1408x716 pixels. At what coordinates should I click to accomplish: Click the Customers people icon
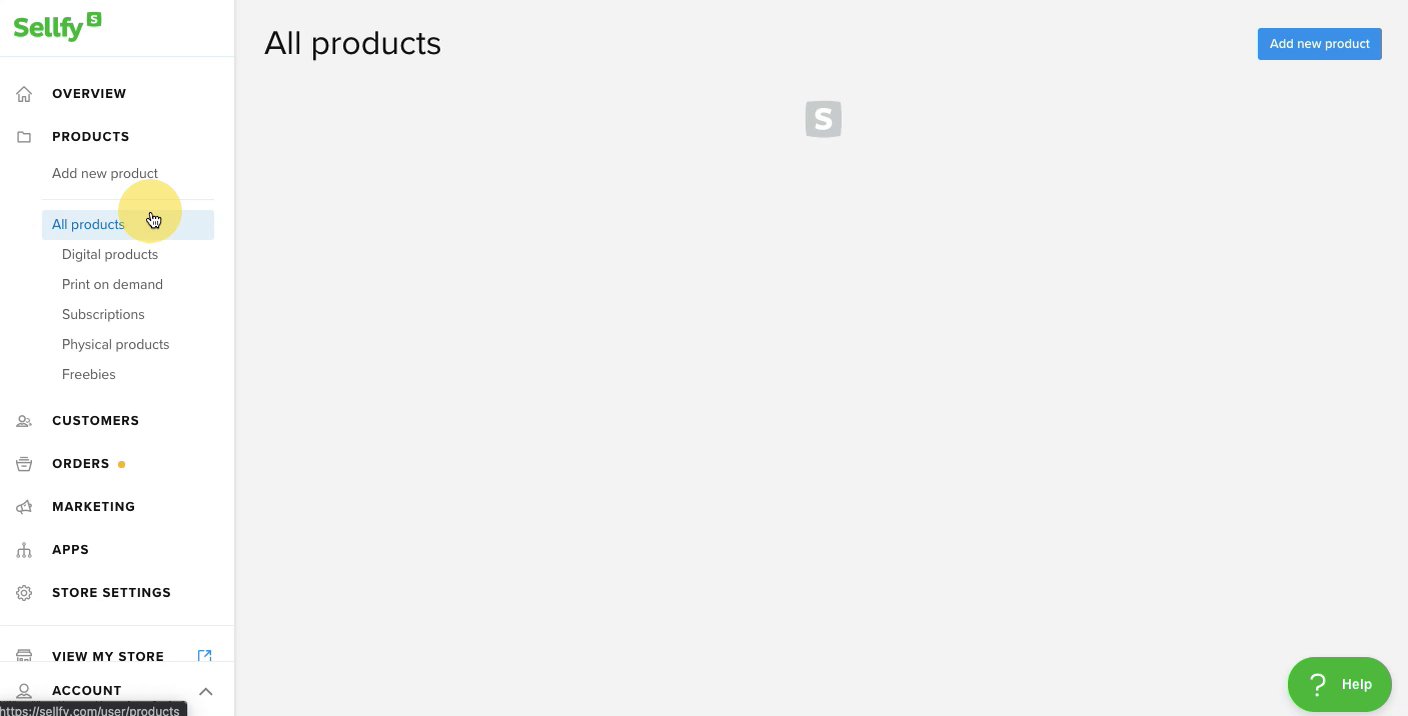pos(24,421)
